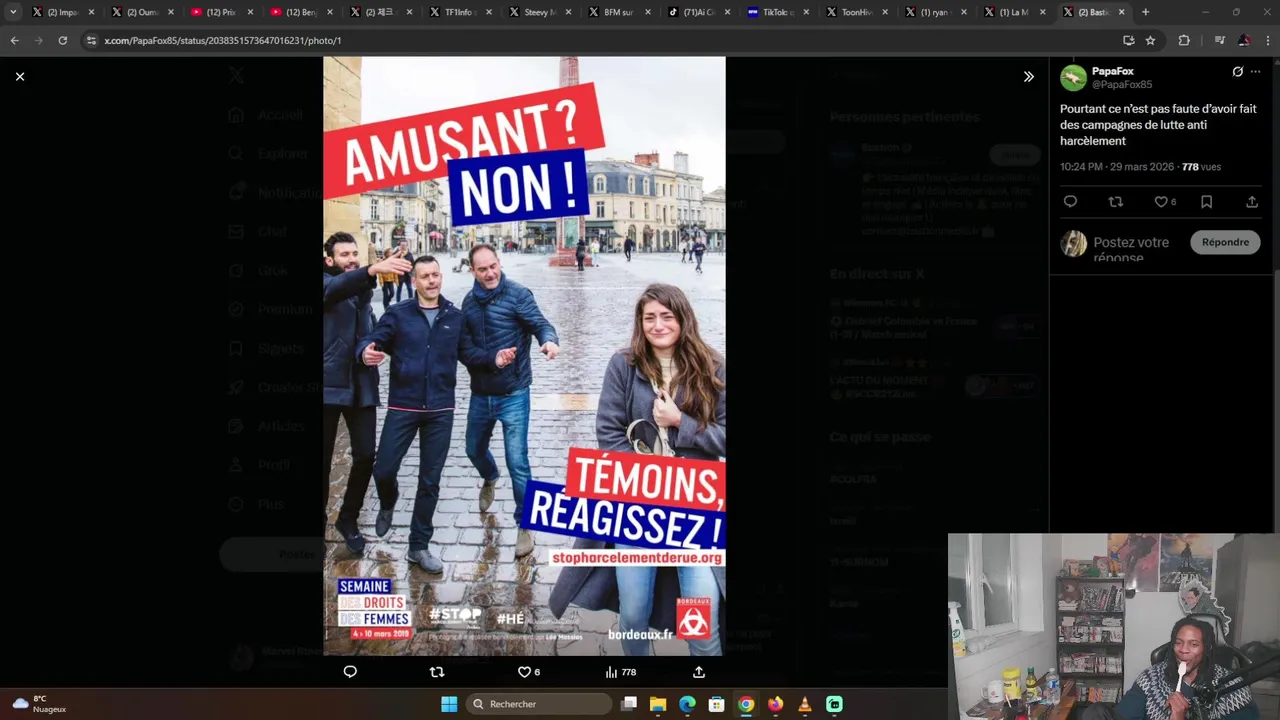
Task: Repost icon under the photo
Action: [437, 672]
